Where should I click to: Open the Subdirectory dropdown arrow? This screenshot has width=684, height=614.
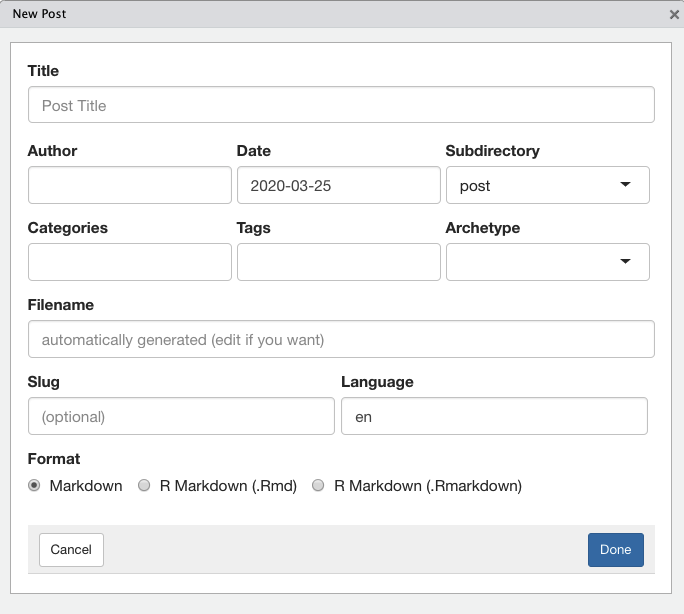pos(625,184)
